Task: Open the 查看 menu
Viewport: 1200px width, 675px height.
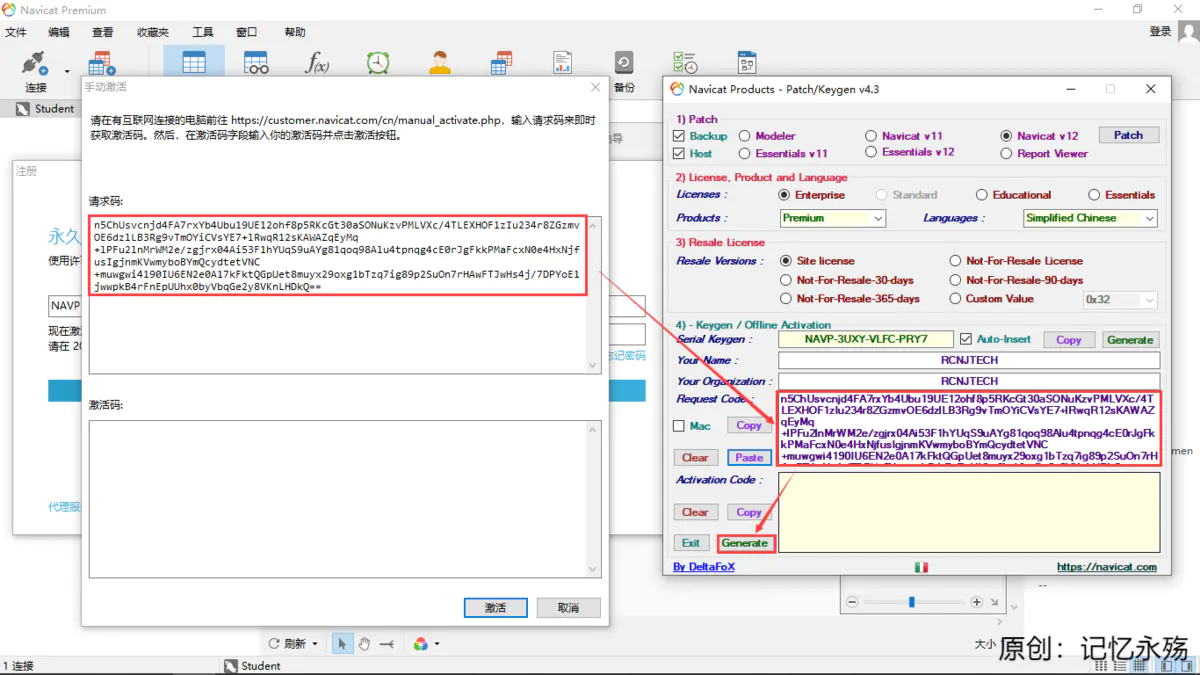Action: pyautogui.click(x=102, y=32)
